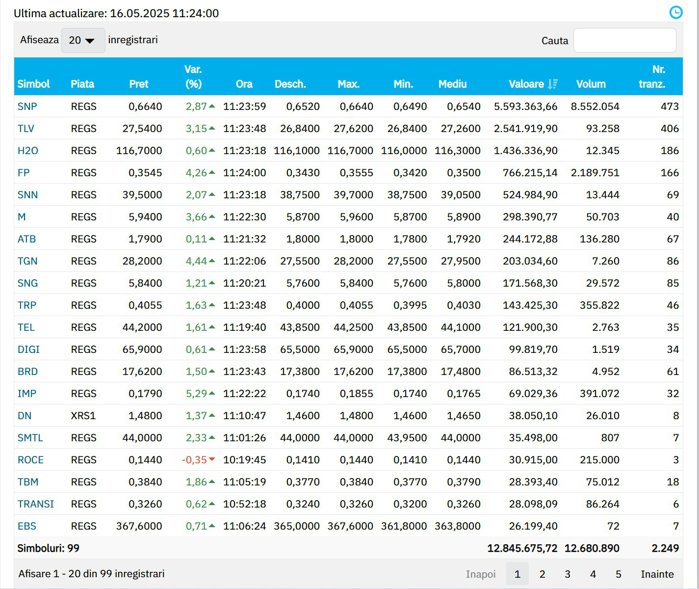Click the sort icon beside Valoare header
Viewport: 699px width, 589px height.
tap(553, 84)
